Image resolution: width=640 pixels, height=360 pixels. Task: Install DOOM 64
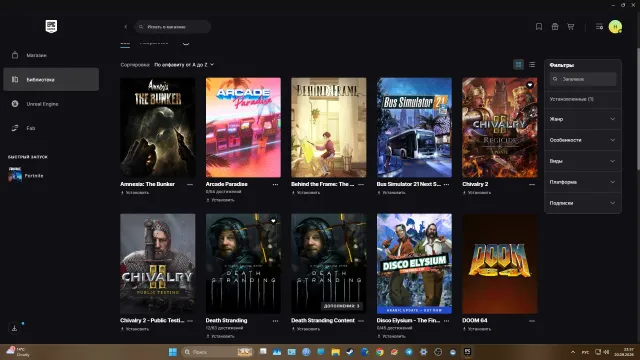(x=477, y=329)
